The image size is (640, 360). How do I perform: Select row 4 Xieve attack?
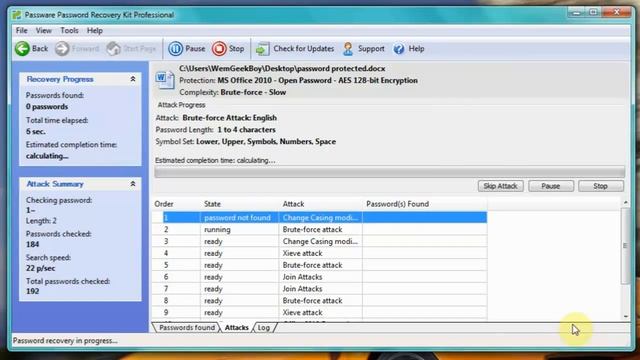tap(320, 253)
